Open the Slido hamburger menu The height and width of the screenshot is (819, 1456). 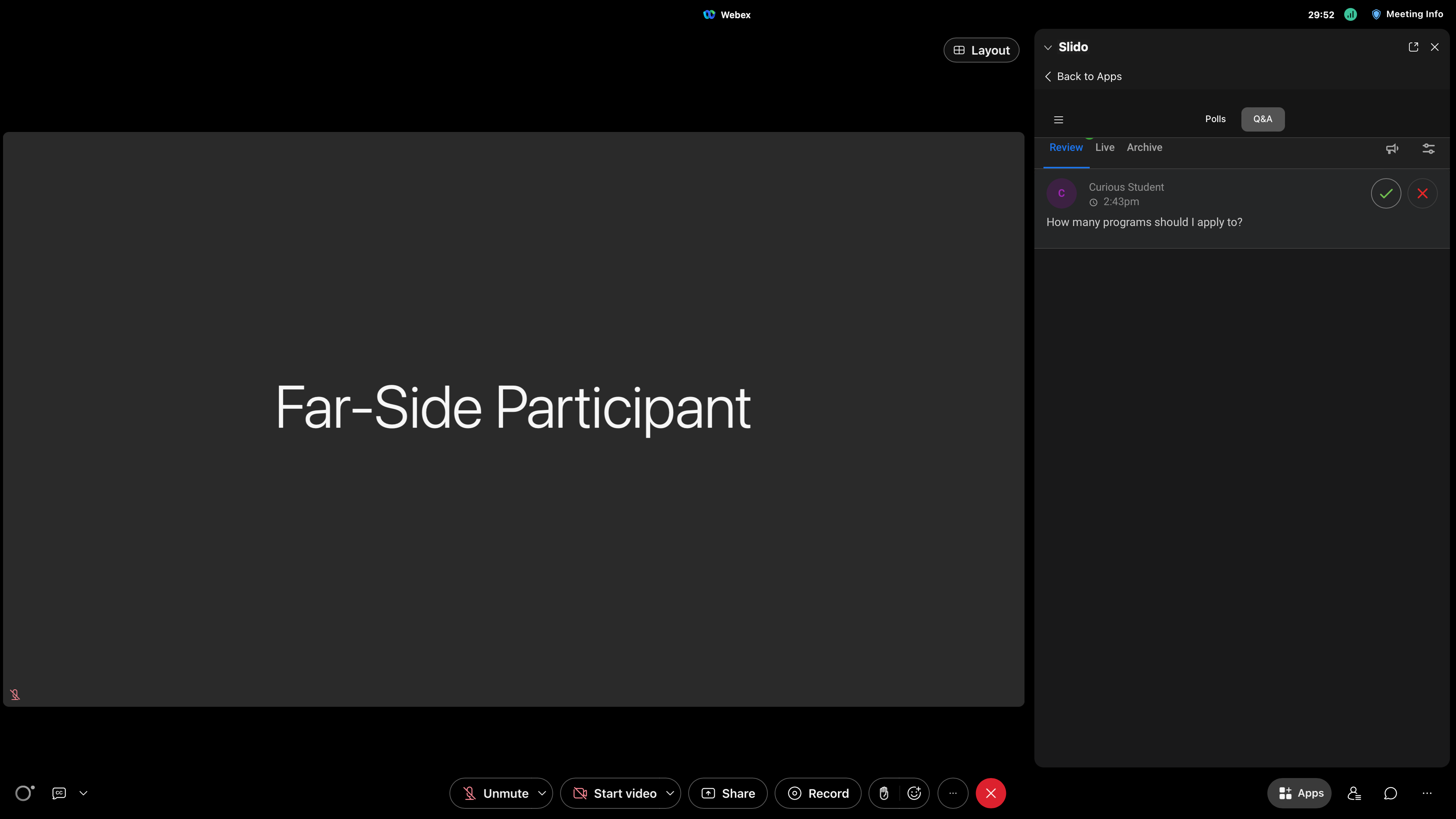pyautogui.click(x=1058, y=119)
